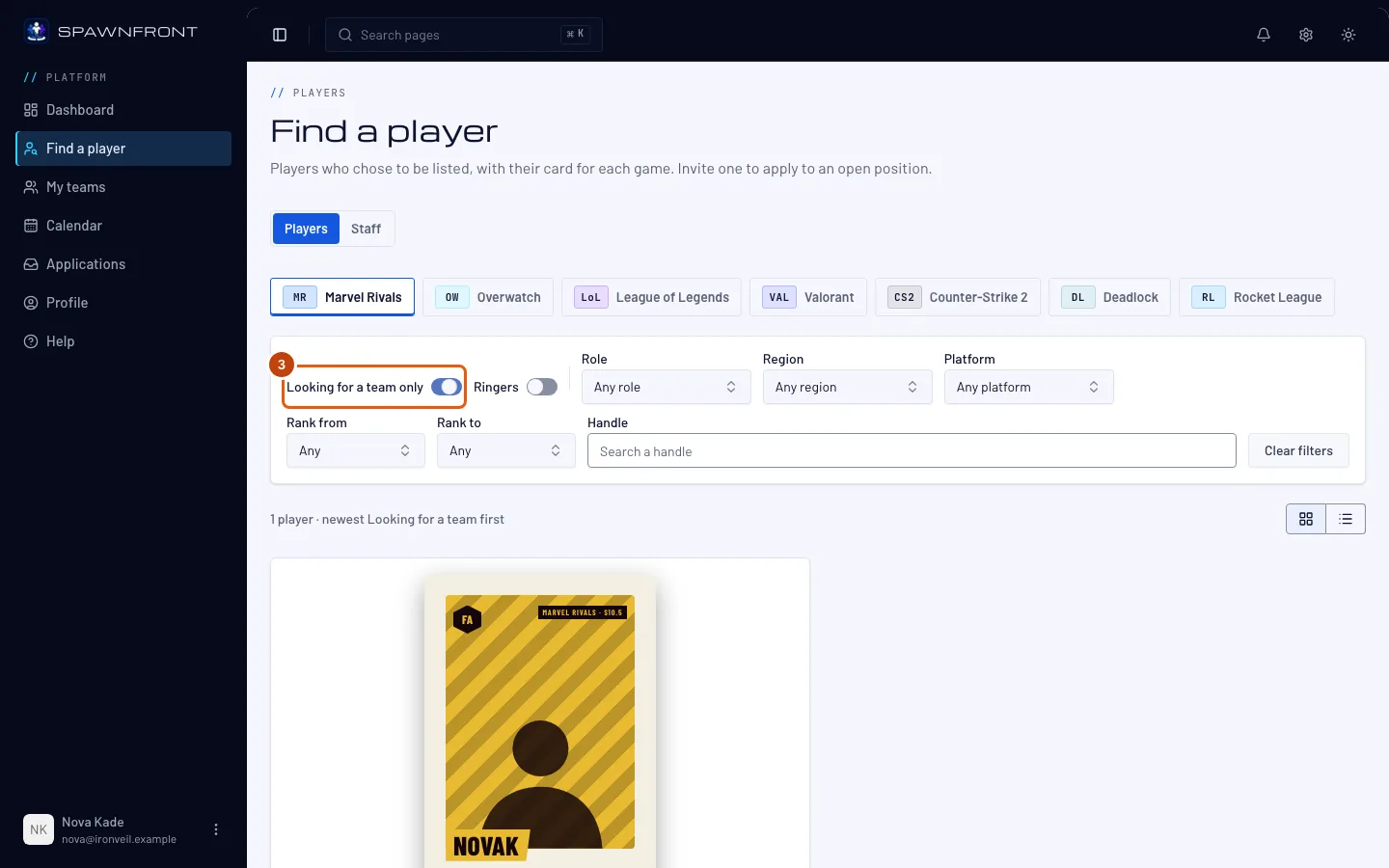The width and height of the screenshot is (1389, 868).
Task: Switch to grid view layout
Action: click(1306, 519)
